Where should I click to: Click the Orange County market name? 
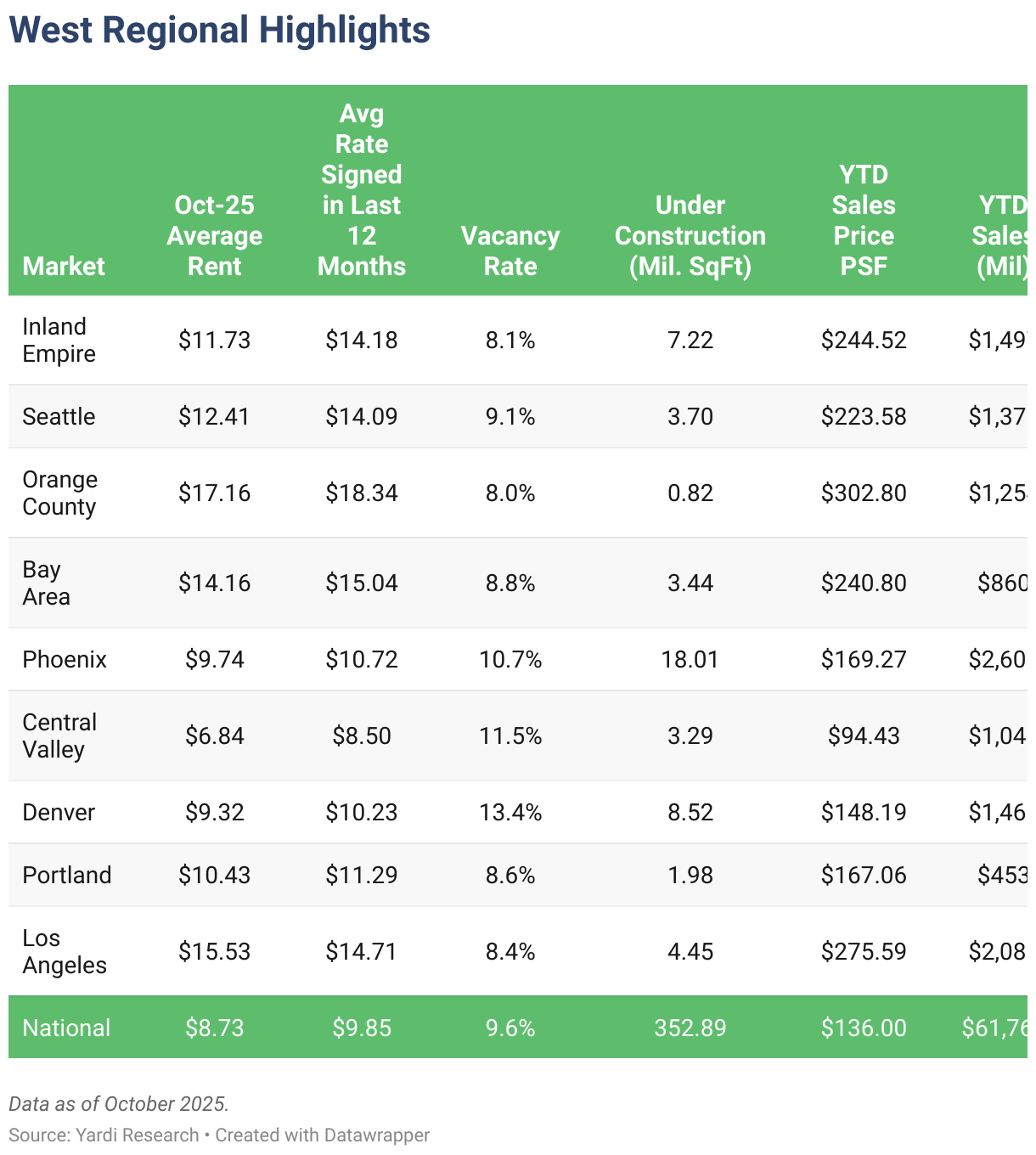[x=59, y=493]
